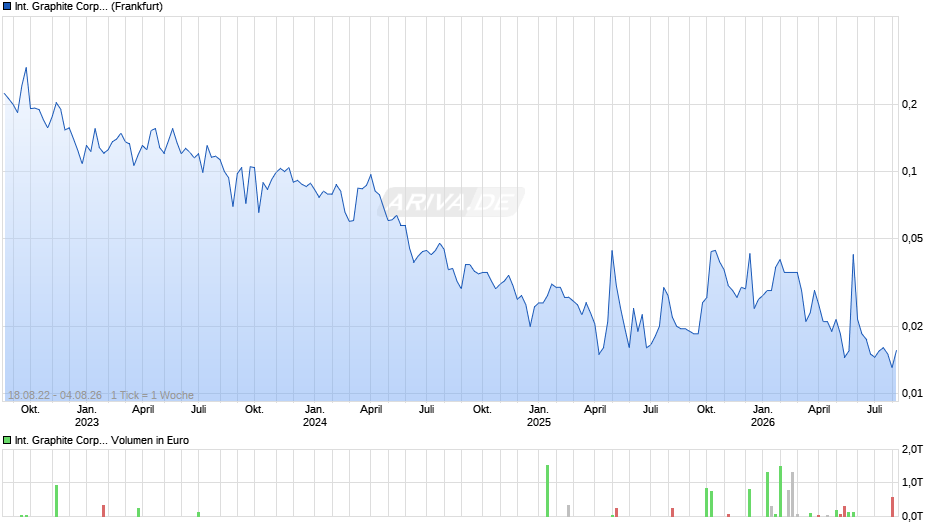Click the 'Int. Graphite Corp... Volumen in Euro' label
940x526 pixels.
coord(102,440)
